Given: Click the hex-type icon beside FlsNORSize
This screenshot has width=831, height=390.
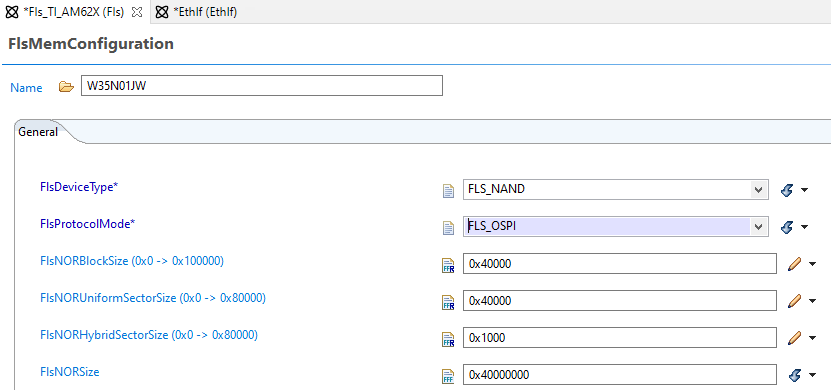Looking at the screenshot, I should tap(448, 377).
